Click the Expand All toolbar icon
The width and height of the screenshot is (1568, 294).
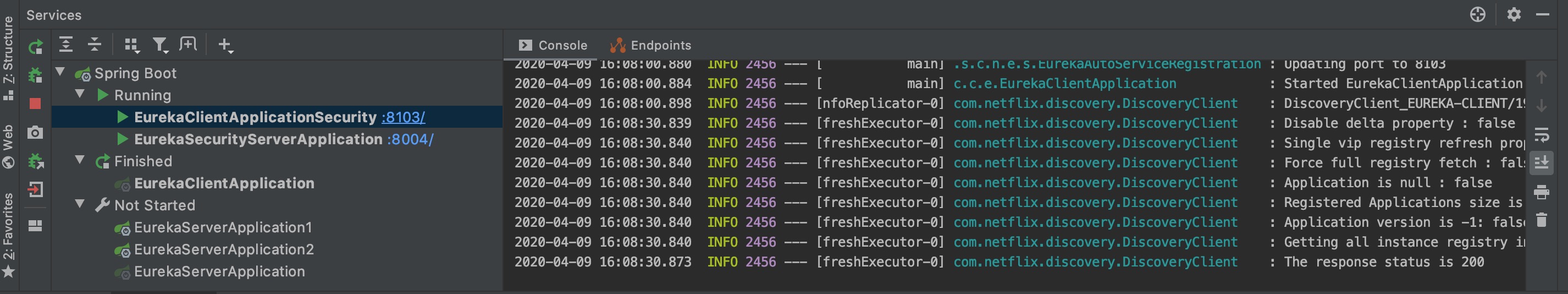(x=66, y=45)
